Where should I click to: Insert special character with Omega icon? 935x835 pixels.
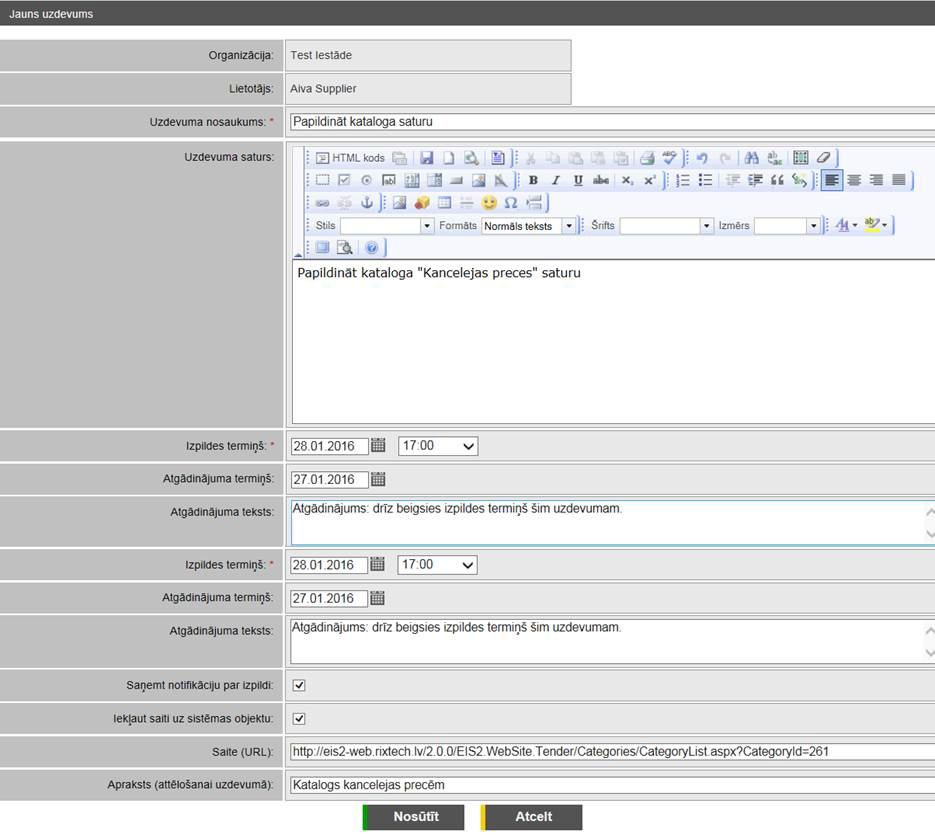click(511, 203)
